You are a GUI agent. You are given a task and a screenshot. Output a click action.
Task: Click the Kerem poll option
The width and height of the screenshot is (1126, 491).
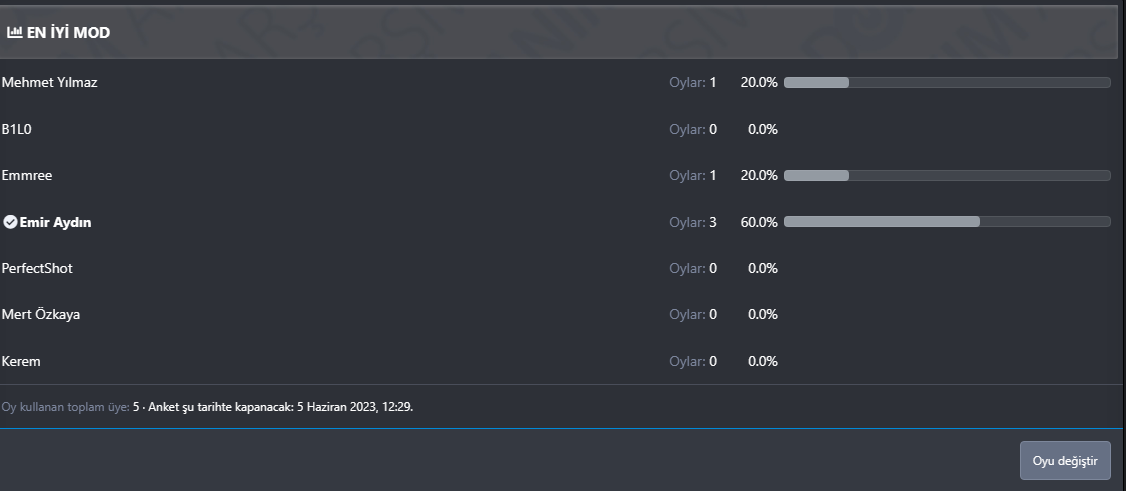(21, 361)
